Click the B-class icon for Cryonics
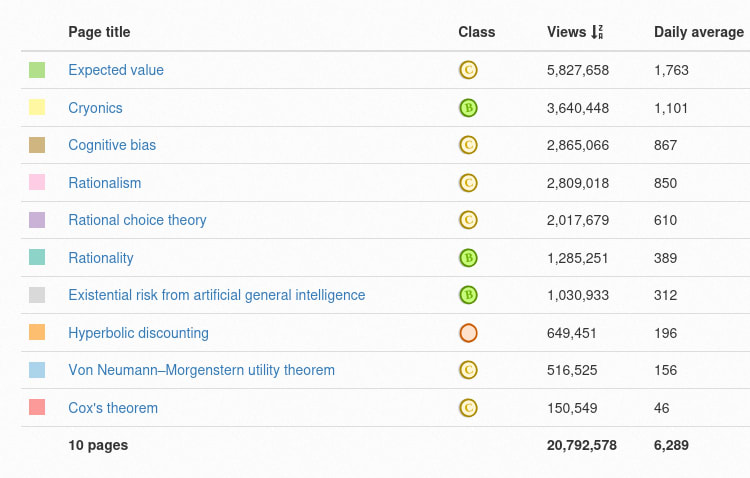This screenshot has height=478, width=750. pos(467,108)
